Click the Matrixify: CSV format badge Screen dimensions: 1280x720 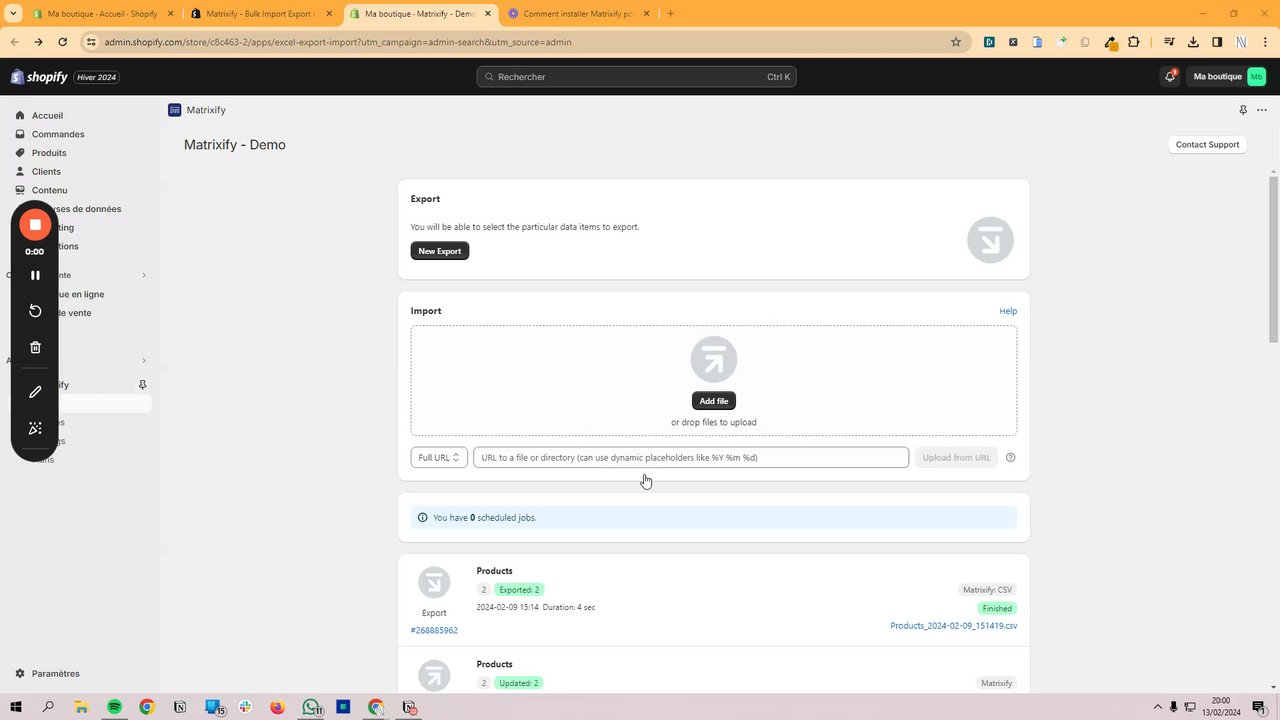coord(987,590)
